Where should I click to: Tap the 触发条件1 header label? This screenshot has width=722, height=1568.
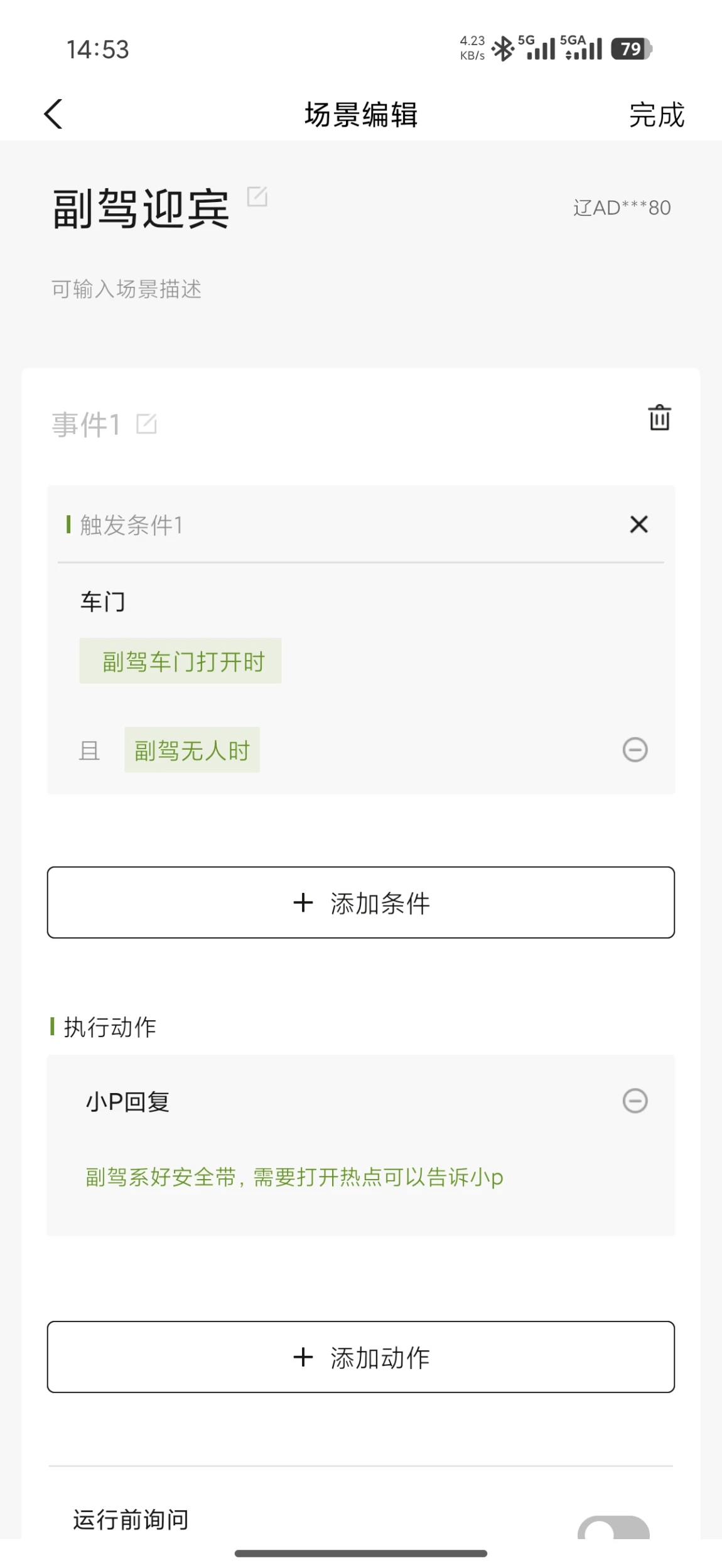(131, 525)
